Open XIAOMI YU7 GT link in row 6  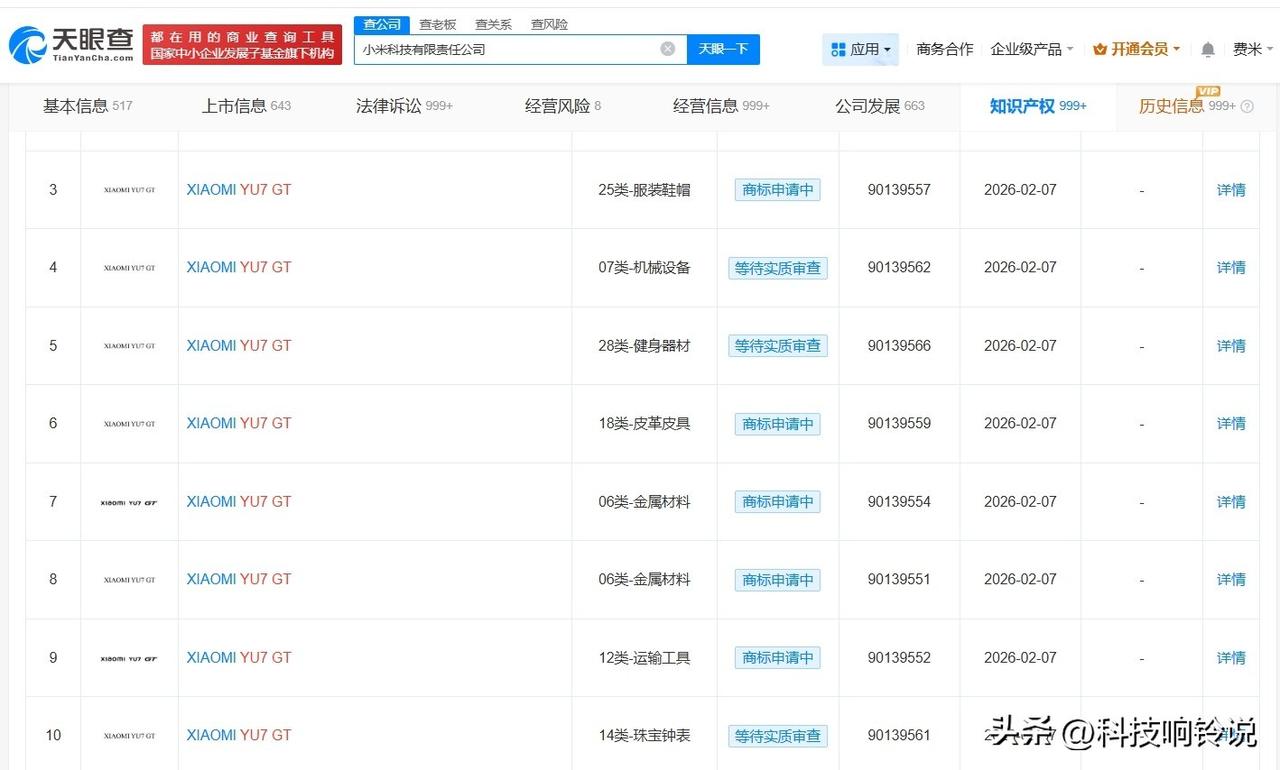pyautogui.click(x=239, y=424)
